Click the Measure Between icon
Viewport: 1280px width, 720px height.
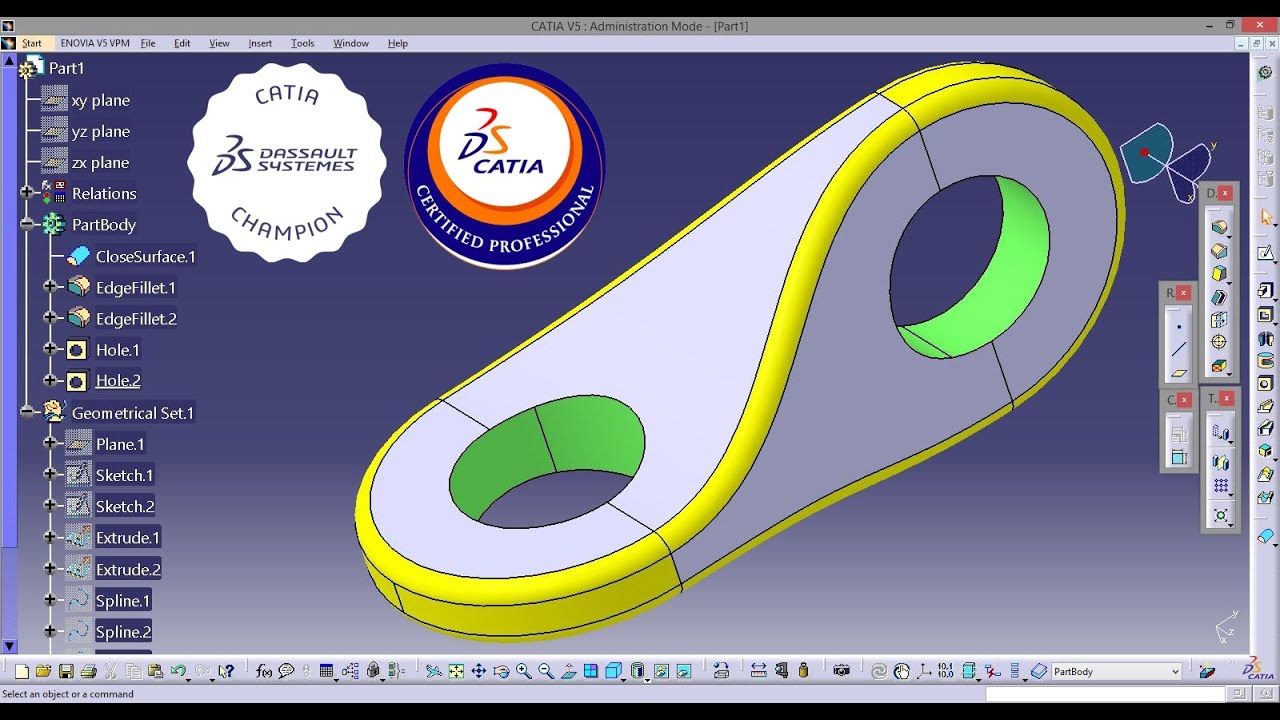point(758,671)
